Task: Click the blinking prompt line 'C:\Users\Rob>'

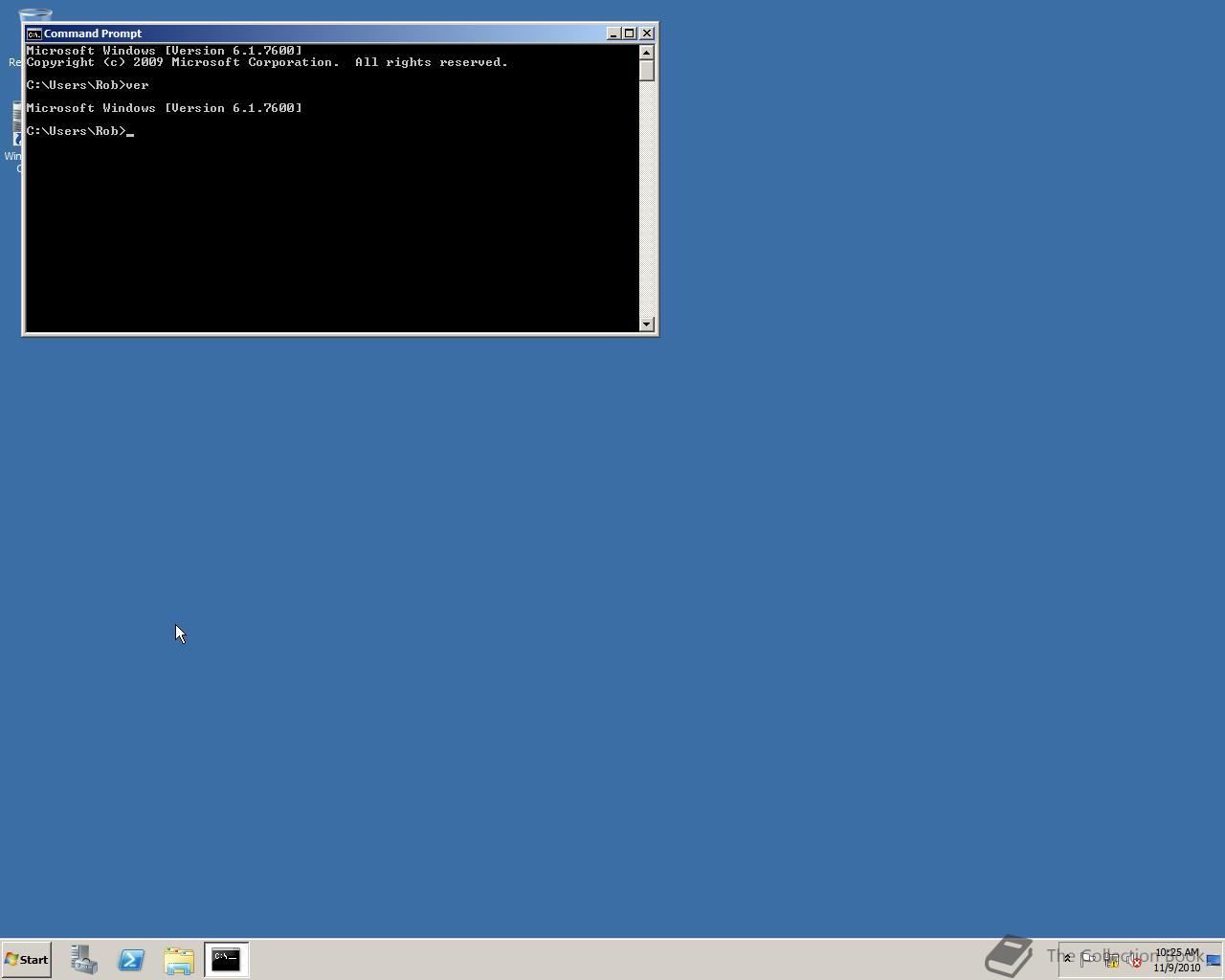Action: [x=79, y=131]
